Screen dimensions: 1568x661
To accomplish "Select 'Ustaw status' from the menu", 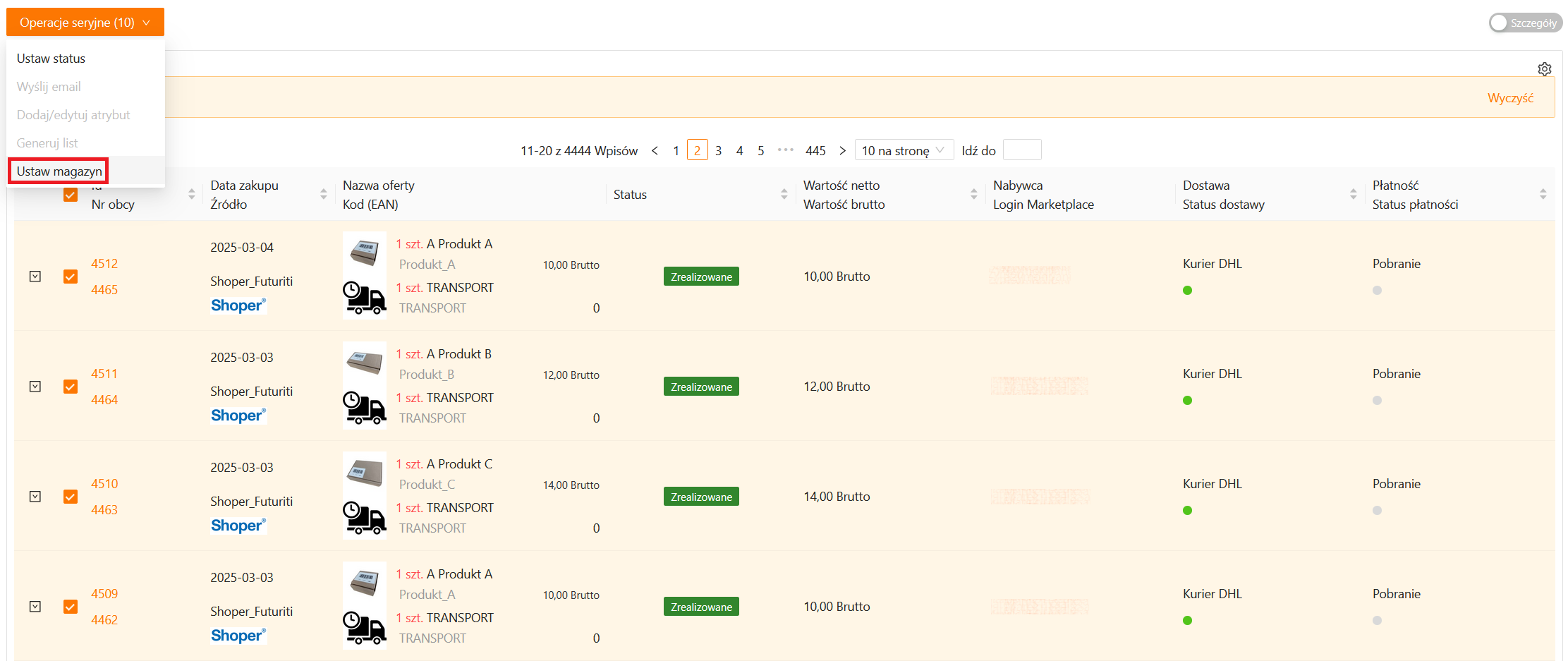I will (51, 59).
